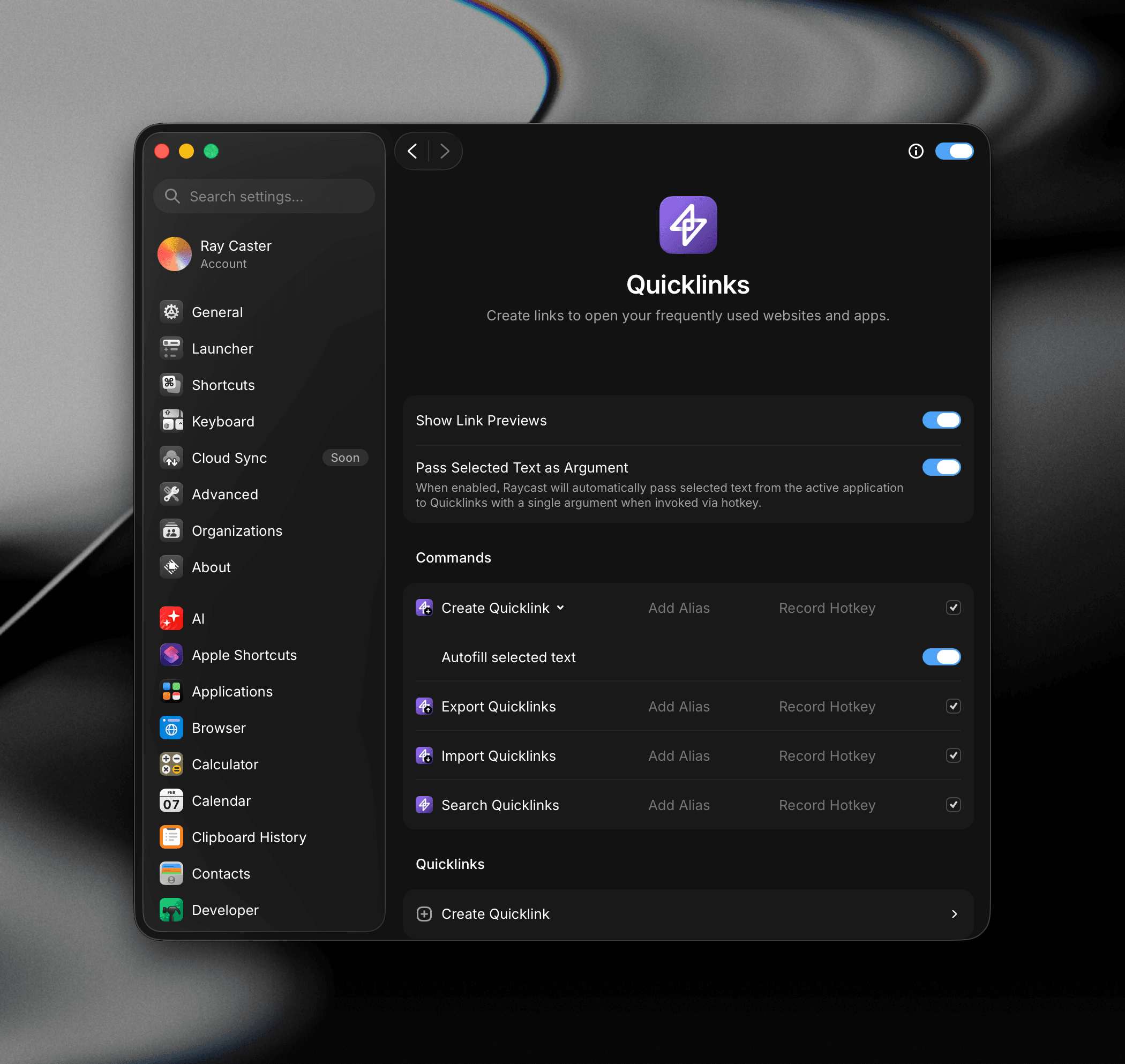Screen dimensions: 1125x1064
Task: Open the Developer hammer icon
Action: 171,910
